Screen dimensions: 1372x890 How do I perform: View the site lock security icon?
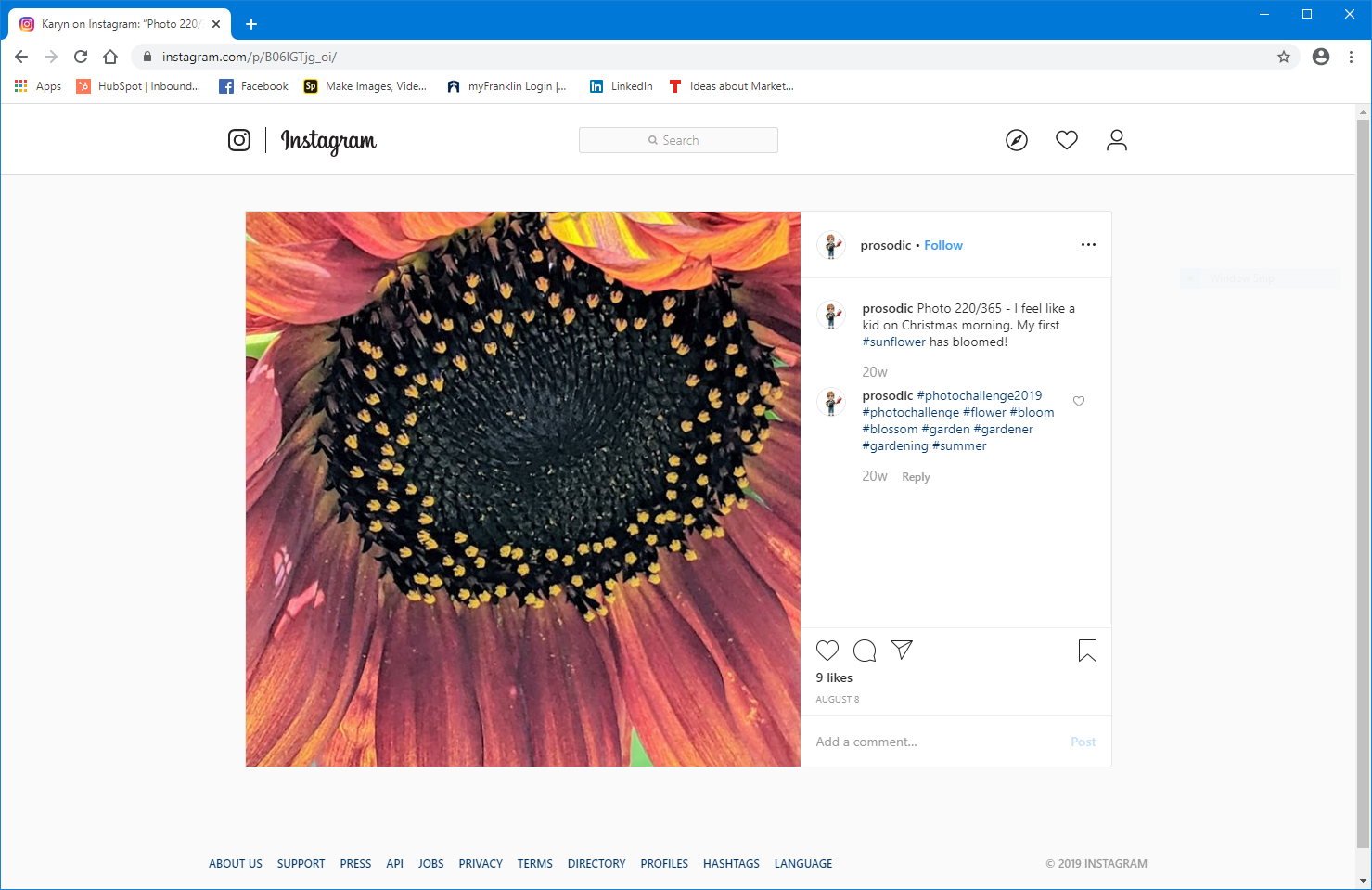click(x=147, y=57)
